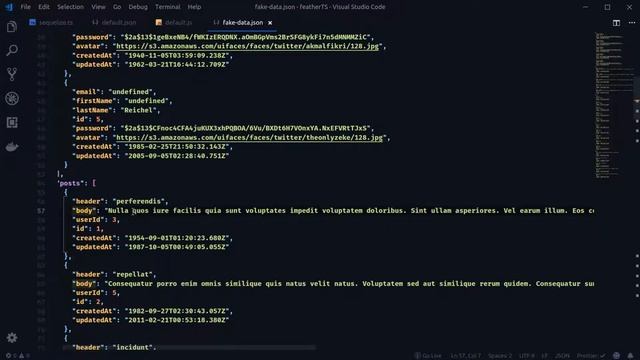640x360 pixels.
Task: Click the JSON language mode indicator
Action: coord(562,356)
